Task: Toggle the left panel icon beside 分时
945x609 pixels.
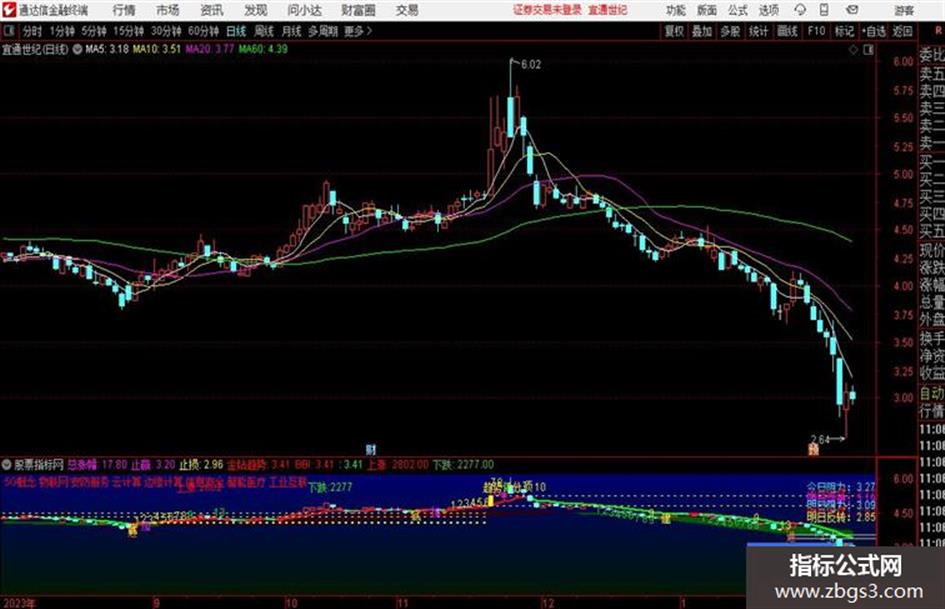Action: (x=9, y=30)
